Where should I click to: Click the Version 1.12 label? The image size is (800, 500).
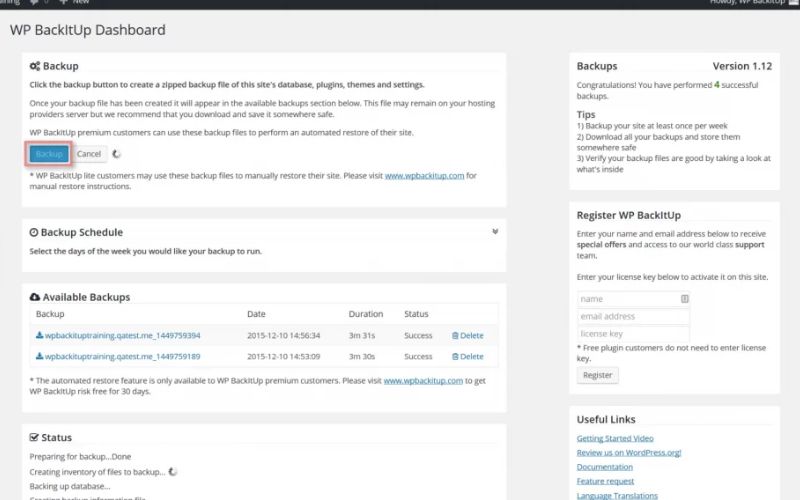tap(742, 66)
